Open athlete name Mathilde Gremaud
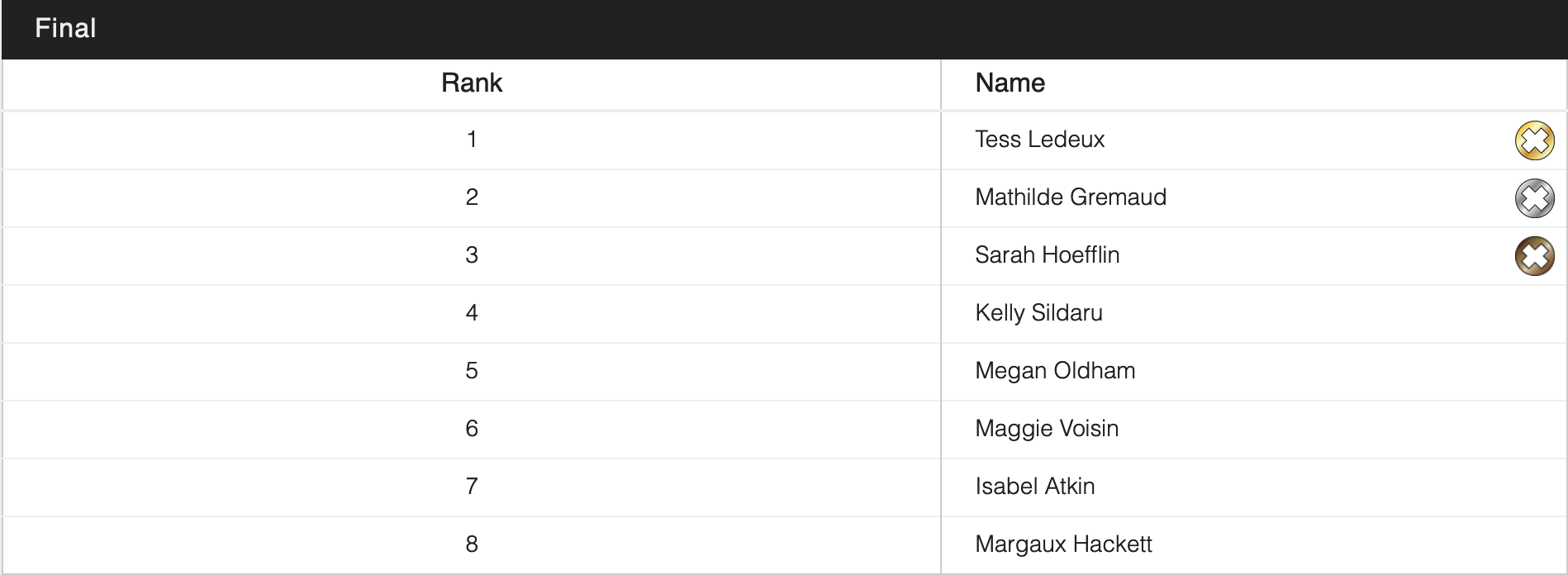The image size is (1568, 575). [1070, 197]
